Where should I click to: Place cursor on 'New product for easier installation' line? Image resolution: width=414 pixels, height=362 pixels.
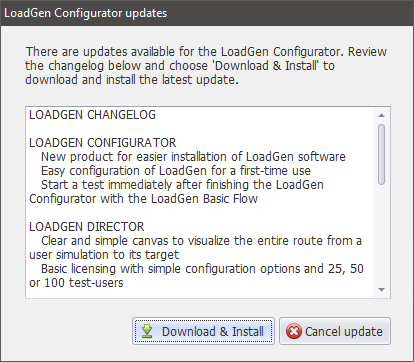pos(193,157)
